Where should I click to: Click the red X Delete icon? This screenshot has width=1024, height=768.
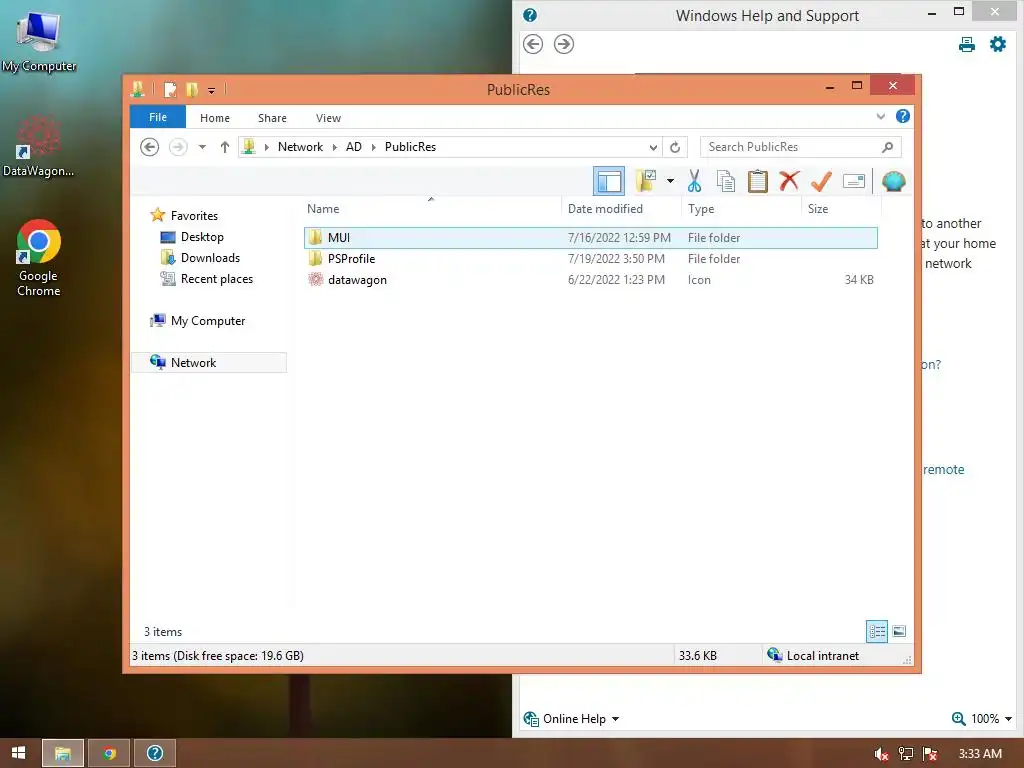790,181
